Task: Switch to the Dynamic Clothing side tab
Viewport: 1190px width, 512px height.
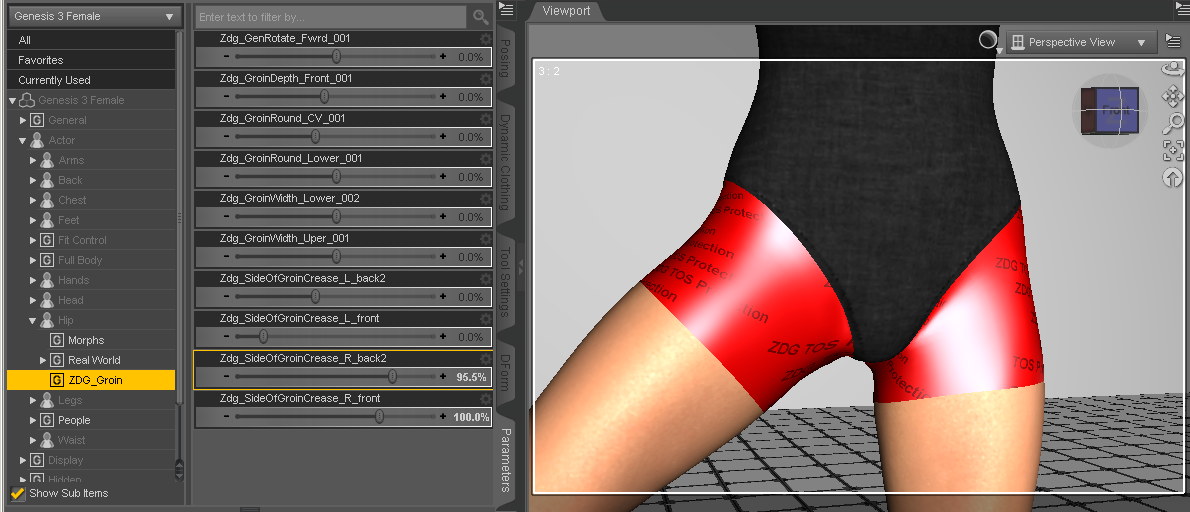Action: pyautogui.click(x=505, y=163)
